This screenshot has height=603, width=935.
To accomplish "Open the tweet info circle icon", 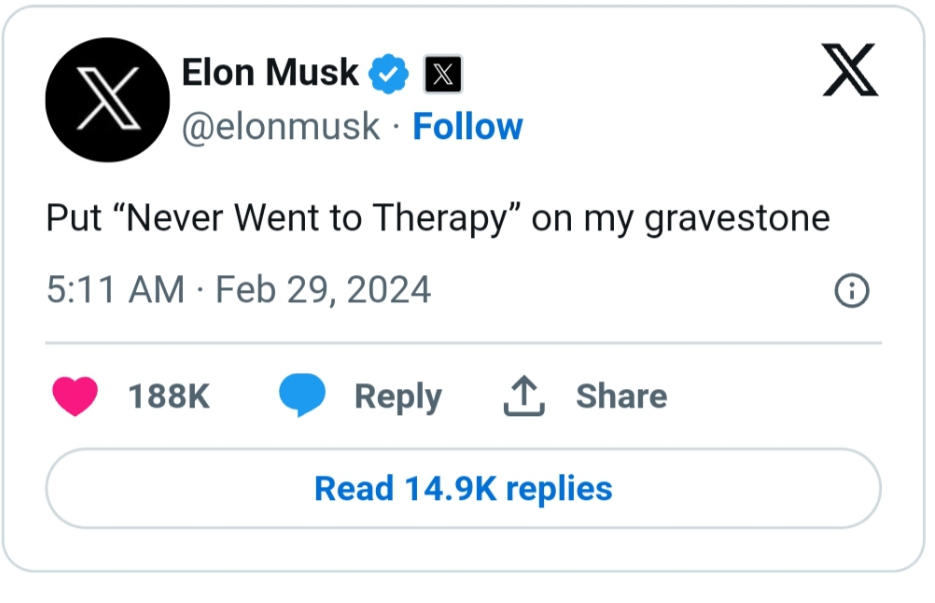I will pos(852,290).
